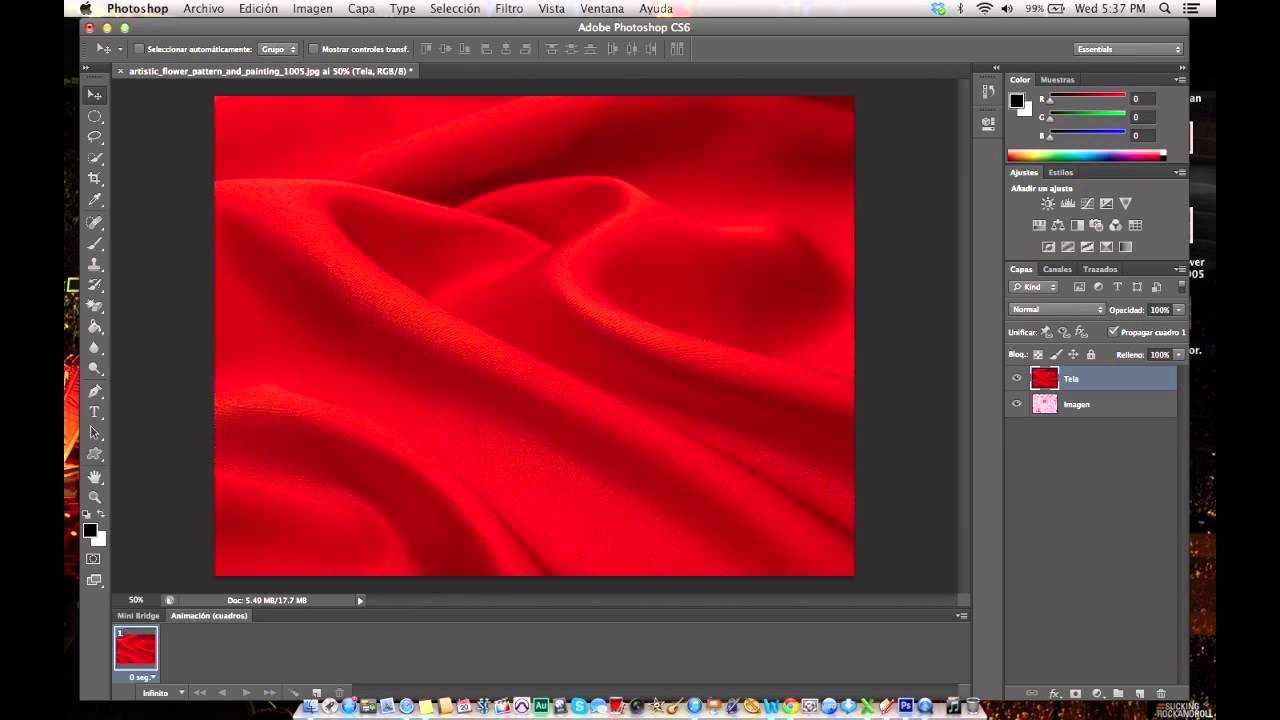
Task: Select the Brush tool
Action: [x=95, y=243]
